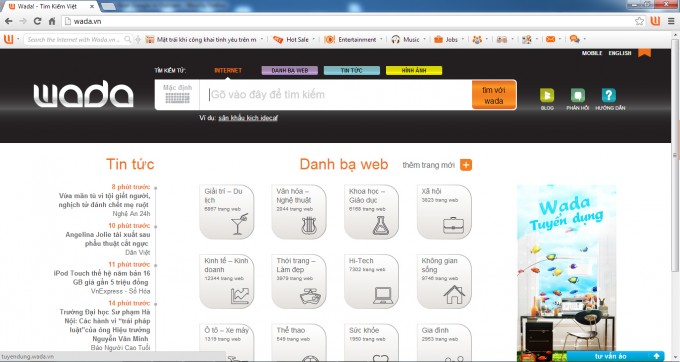Image resolution: width=680 pixels, height=362 pixels.
Task: Select the HÌNH ẢNH yellow tab
Action: click(414, 70)
